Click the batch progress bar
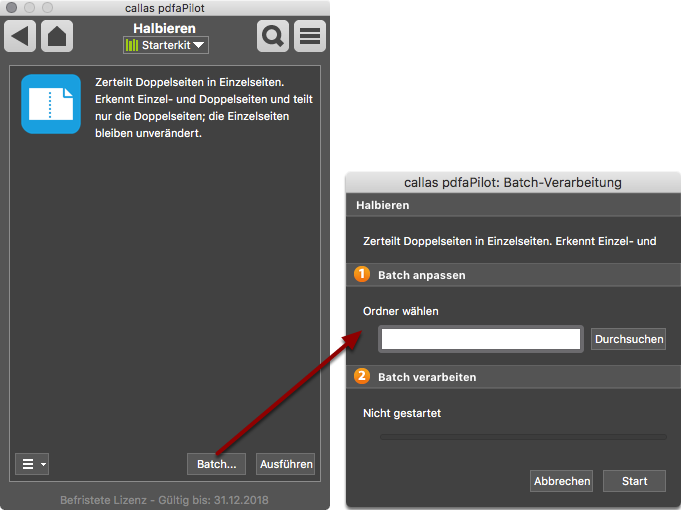 [x=523, y=437]
